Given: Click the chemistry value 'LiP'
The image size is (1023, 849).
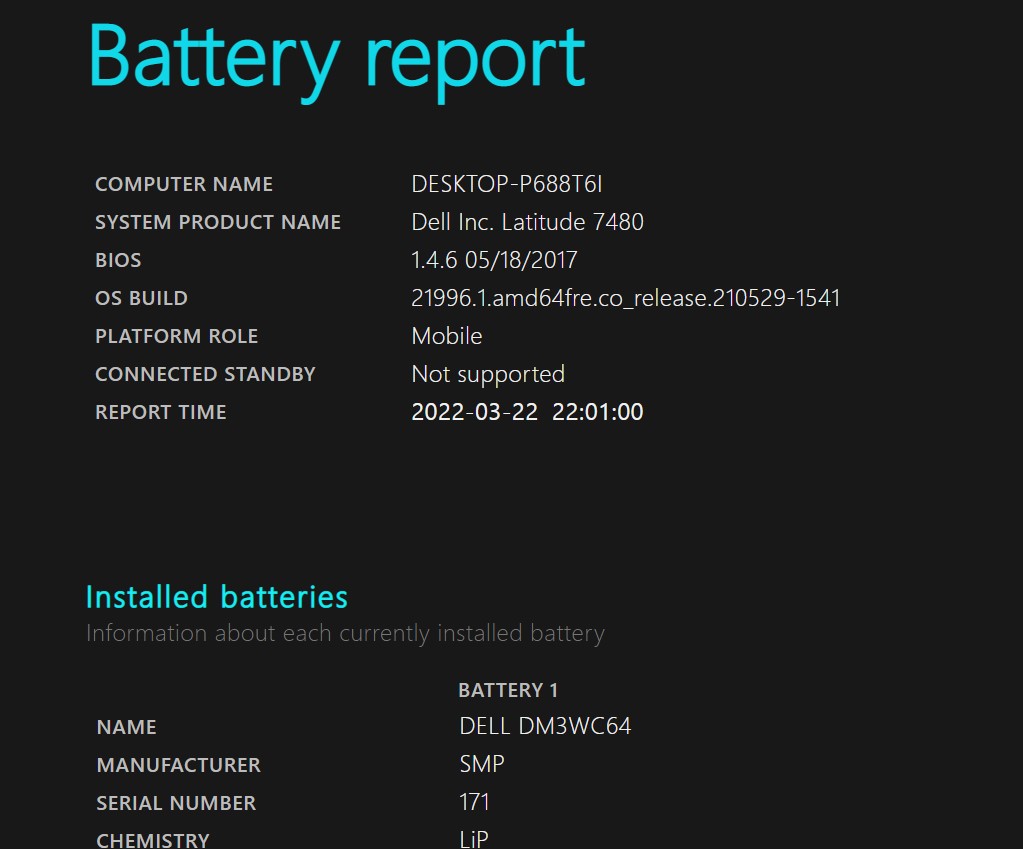Looking at the screenshot, I should (x=474, y=839).
